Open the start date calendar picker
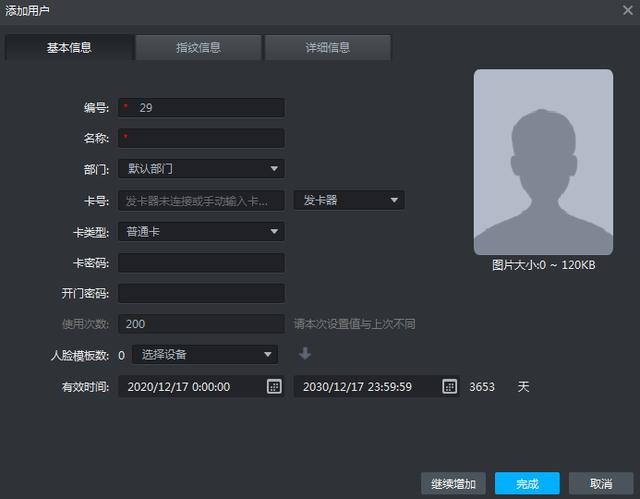This screenshot has height=499, width=640. pyautogui.click(x=274, y=386)
